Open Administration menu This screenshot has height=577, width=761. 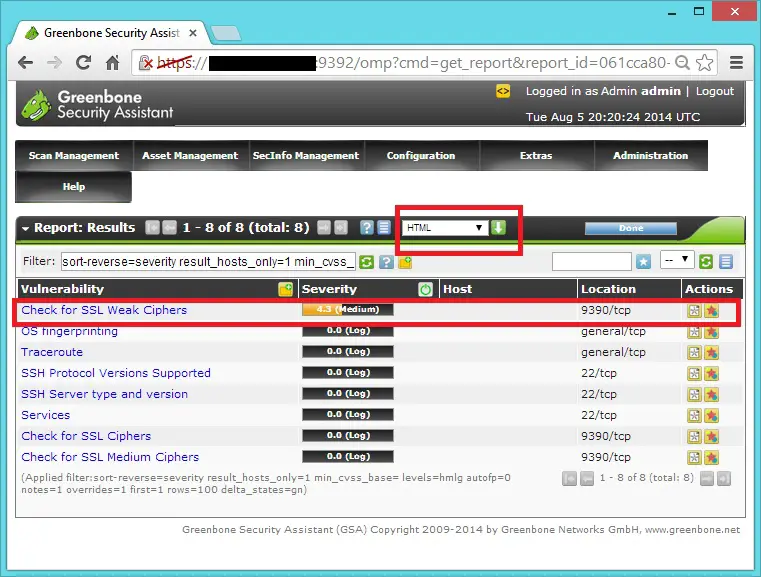pos(650,156)
